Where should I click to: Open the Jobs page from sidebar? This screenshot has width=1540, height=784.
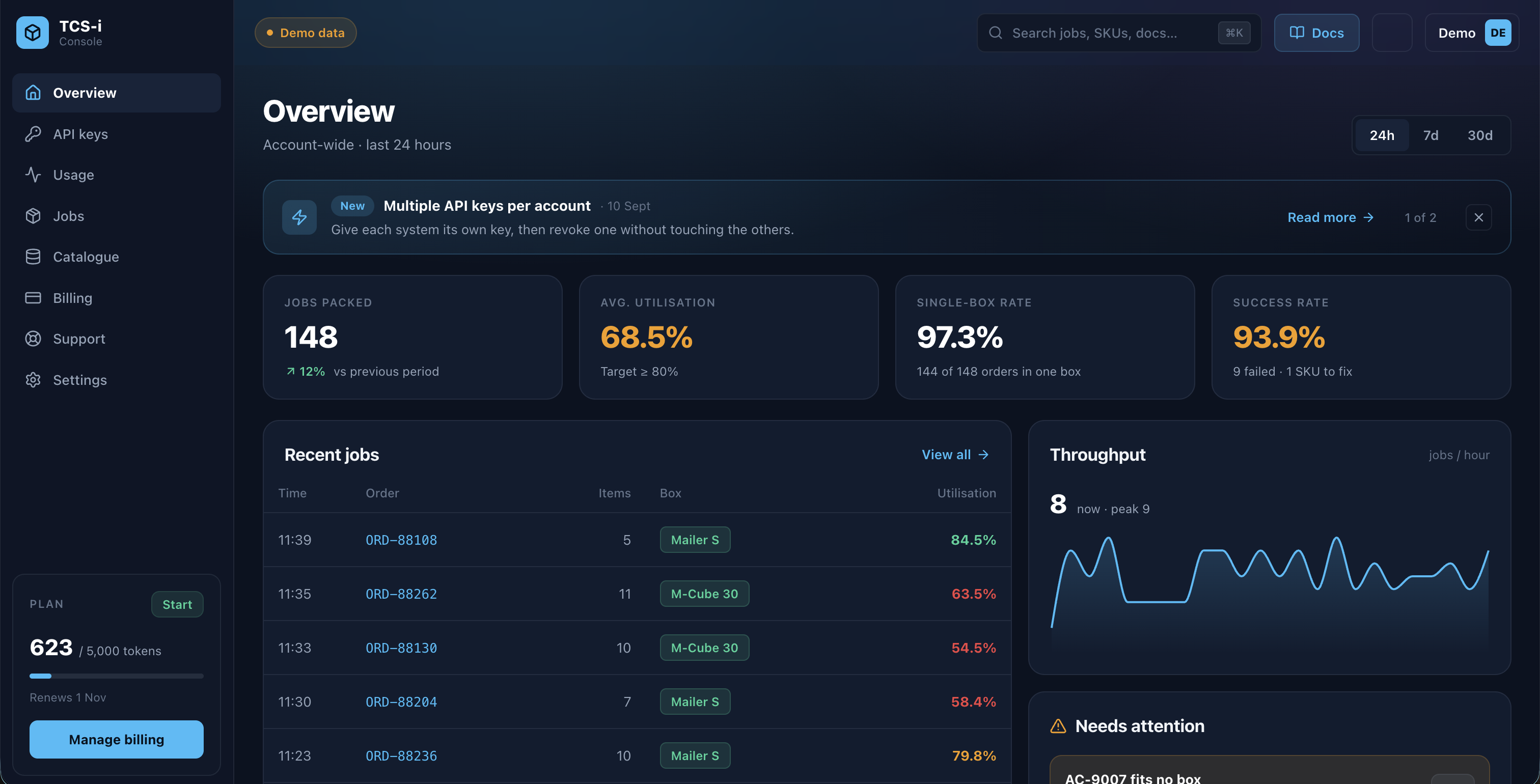(x=117, y=216)
